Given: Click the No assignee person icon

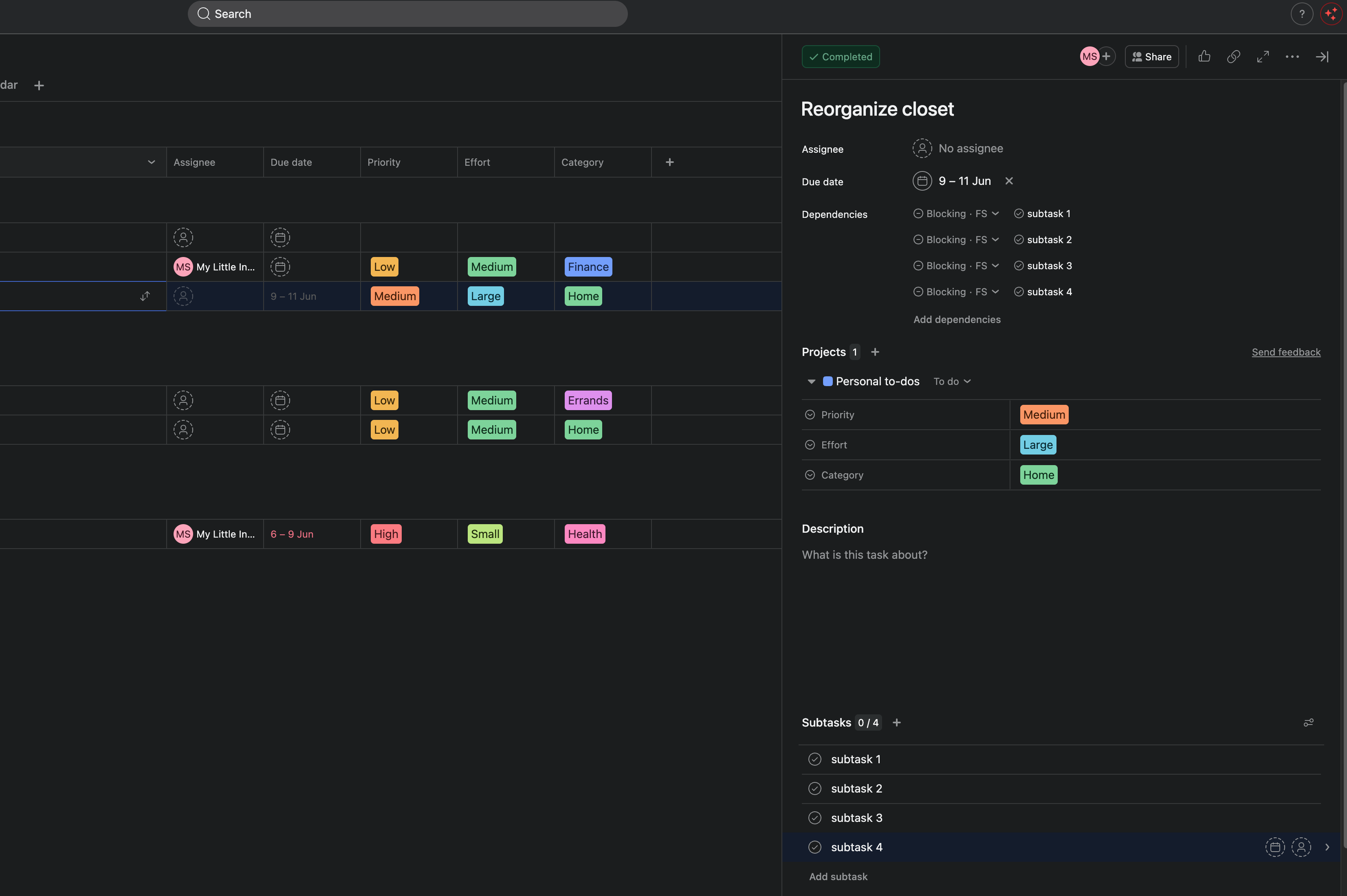Looking at the screenshot, I should tap(922, 149).
